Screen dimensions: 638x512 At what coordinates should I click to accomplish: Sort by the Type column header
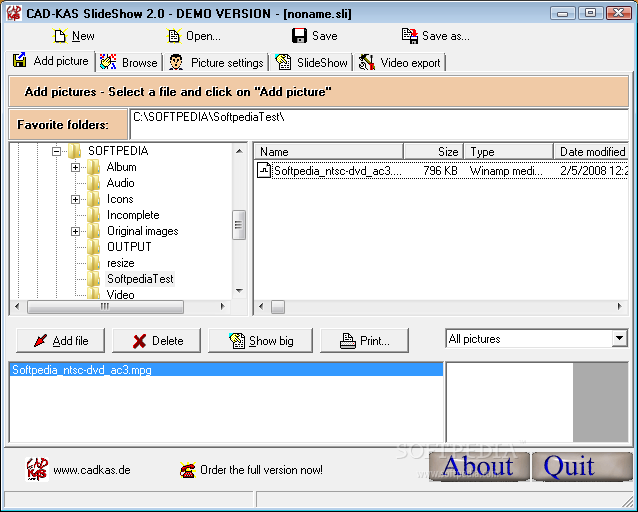[x=509, y=152]
